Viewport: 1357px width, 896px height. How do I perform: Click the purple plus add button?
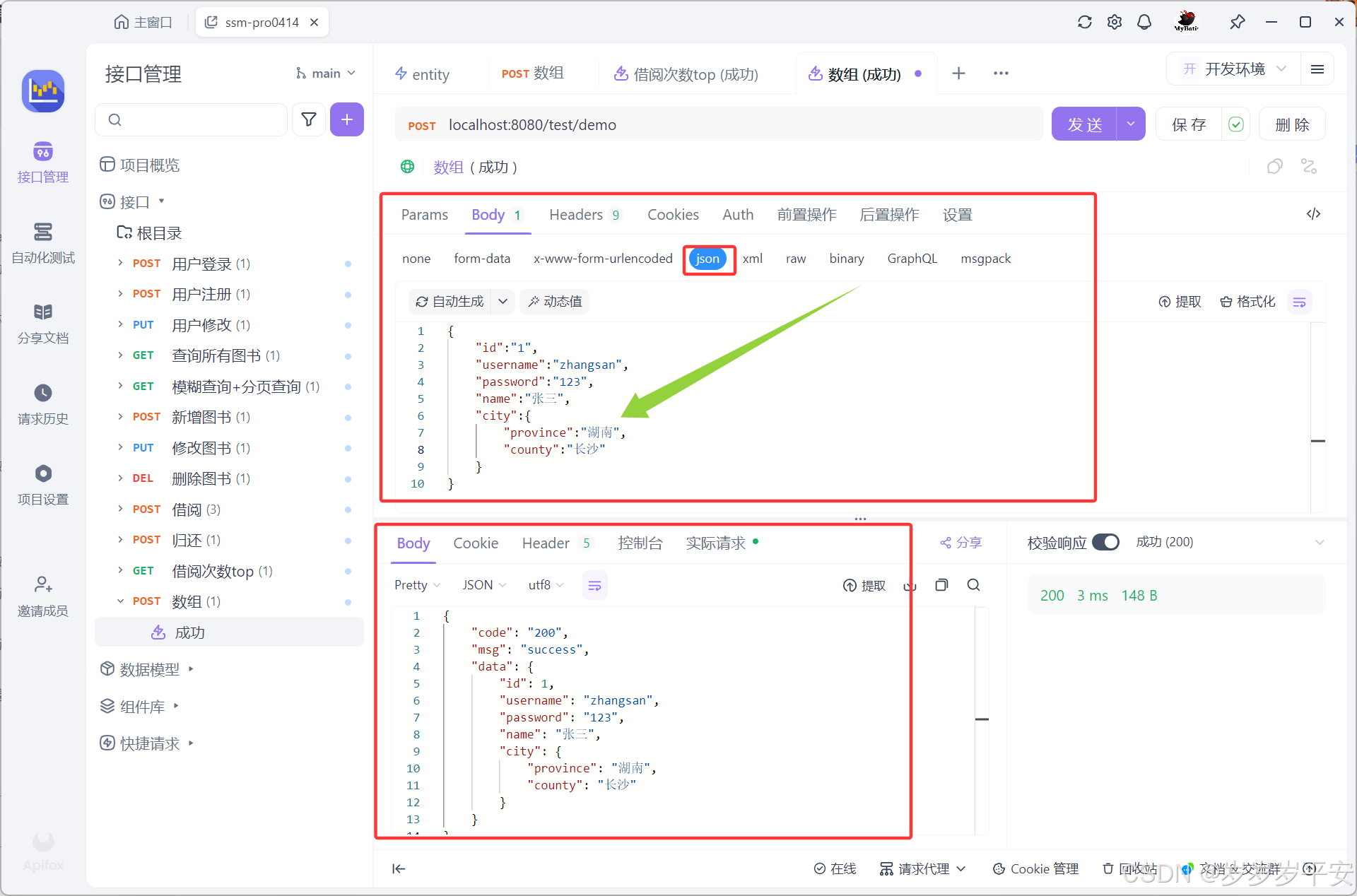click(346, 119)
